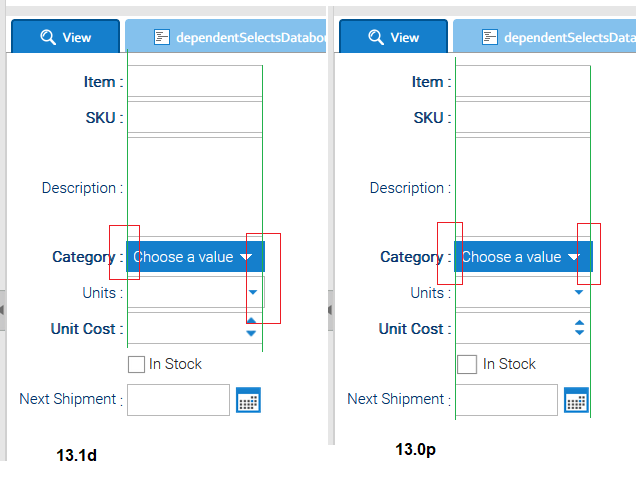
Task: Check In Stock box in left form
Action: (136, 364)
